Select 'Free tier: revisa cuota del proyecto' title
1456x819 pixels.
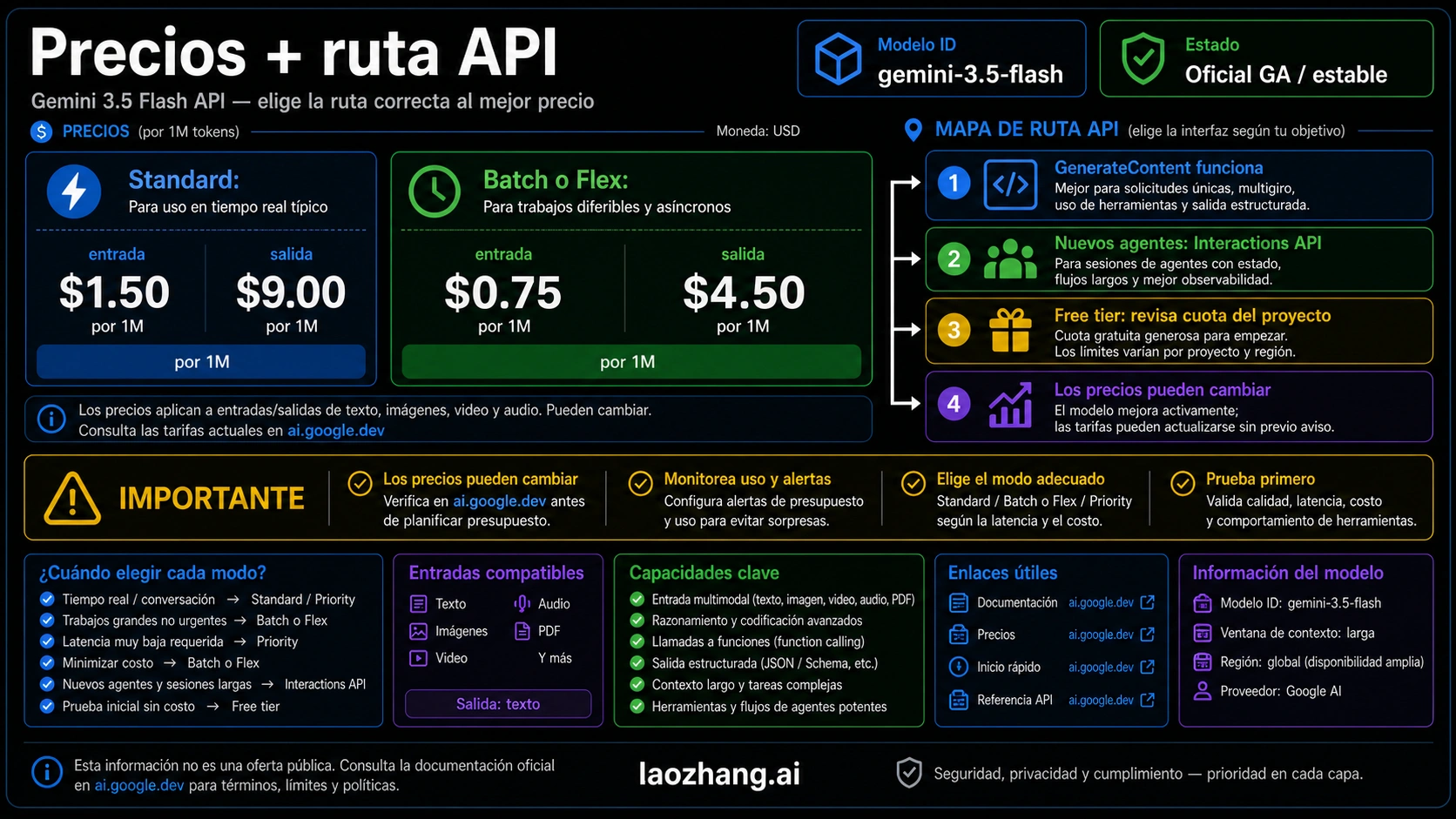click(1192, 316)
